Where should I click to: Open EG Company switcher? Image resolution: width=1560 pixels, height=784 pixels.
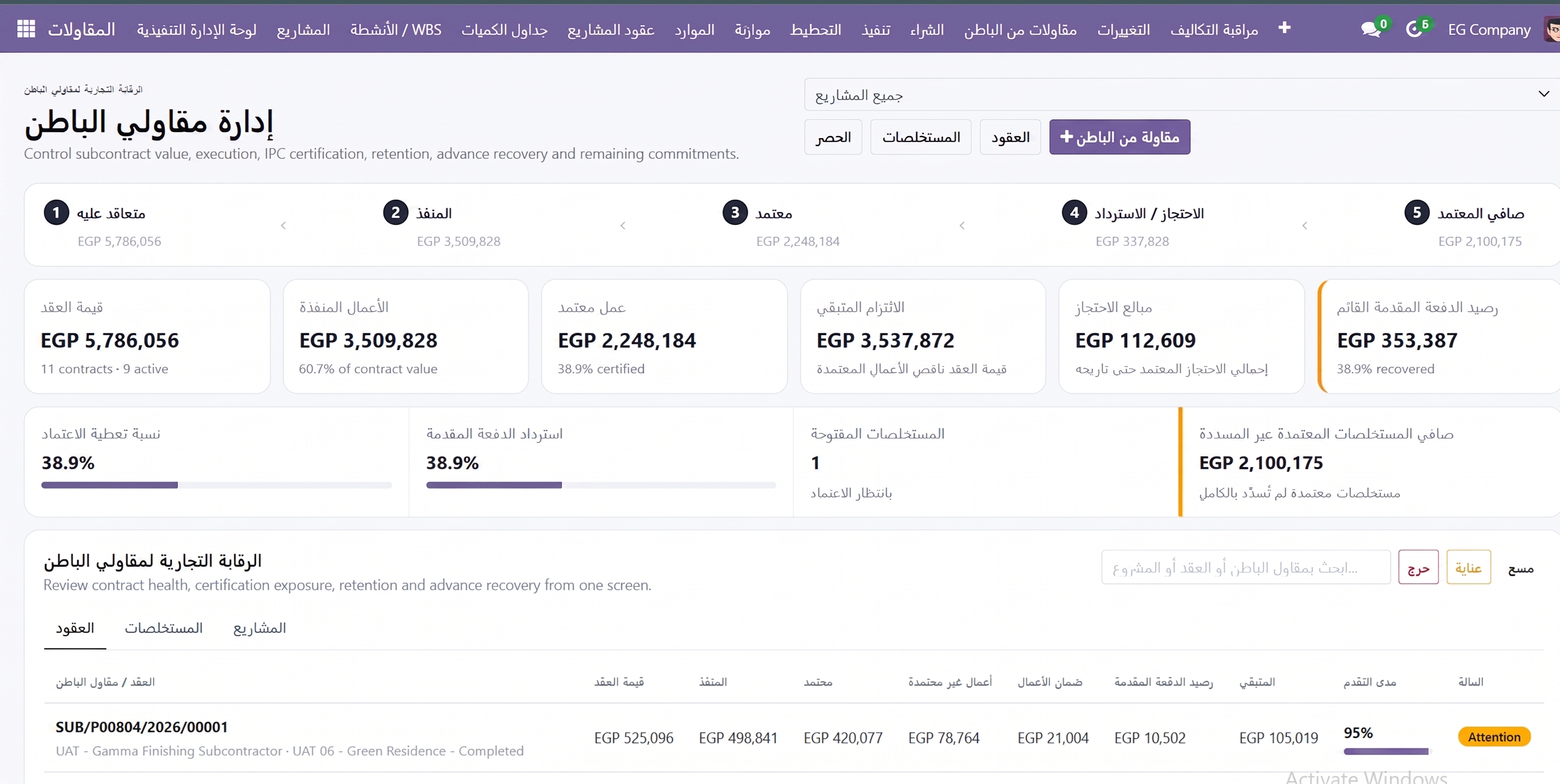[x=1489, y=29]
